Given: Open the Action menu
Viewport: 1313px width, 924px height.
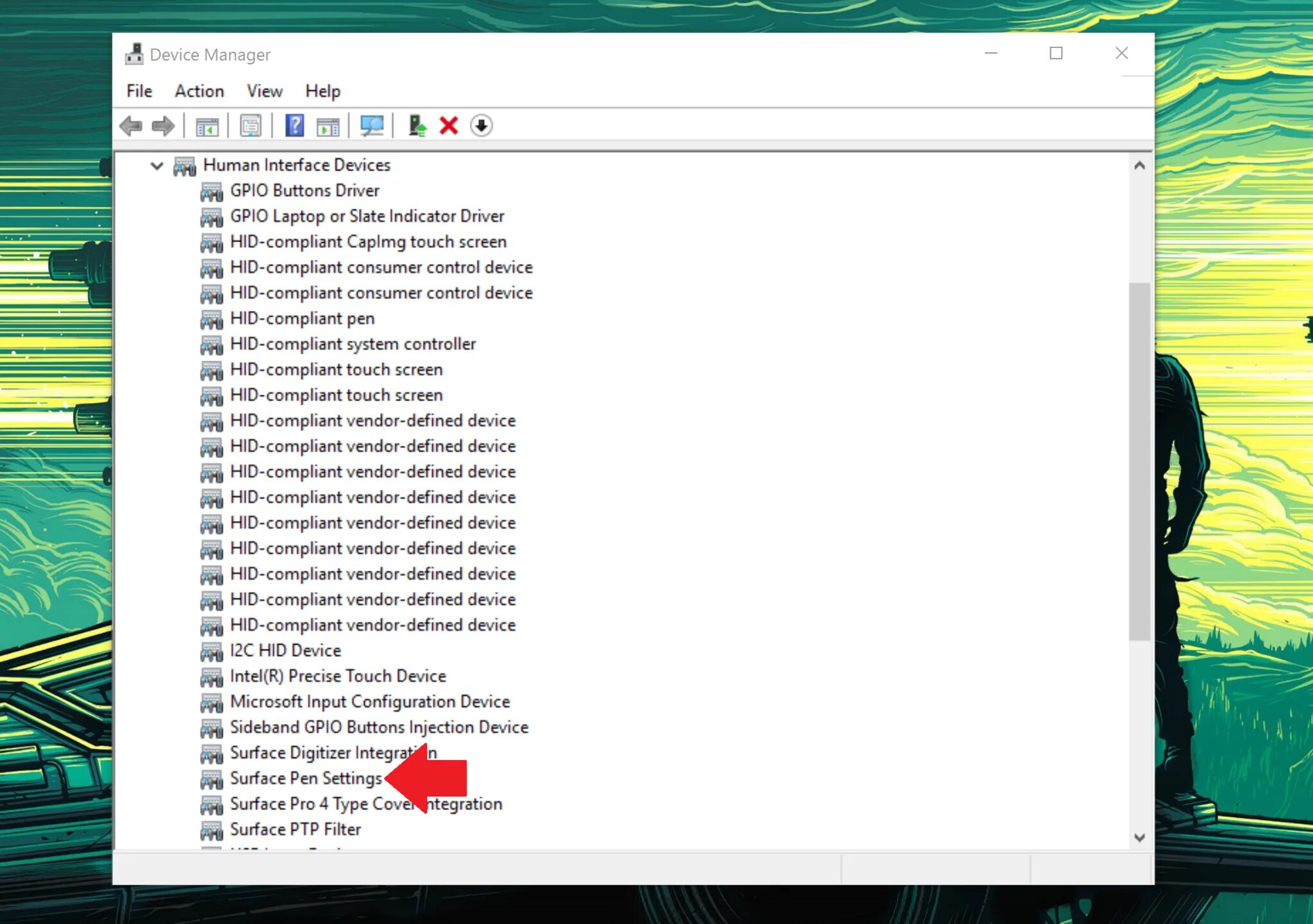Looking at the screenshot, I should (199, 91).
